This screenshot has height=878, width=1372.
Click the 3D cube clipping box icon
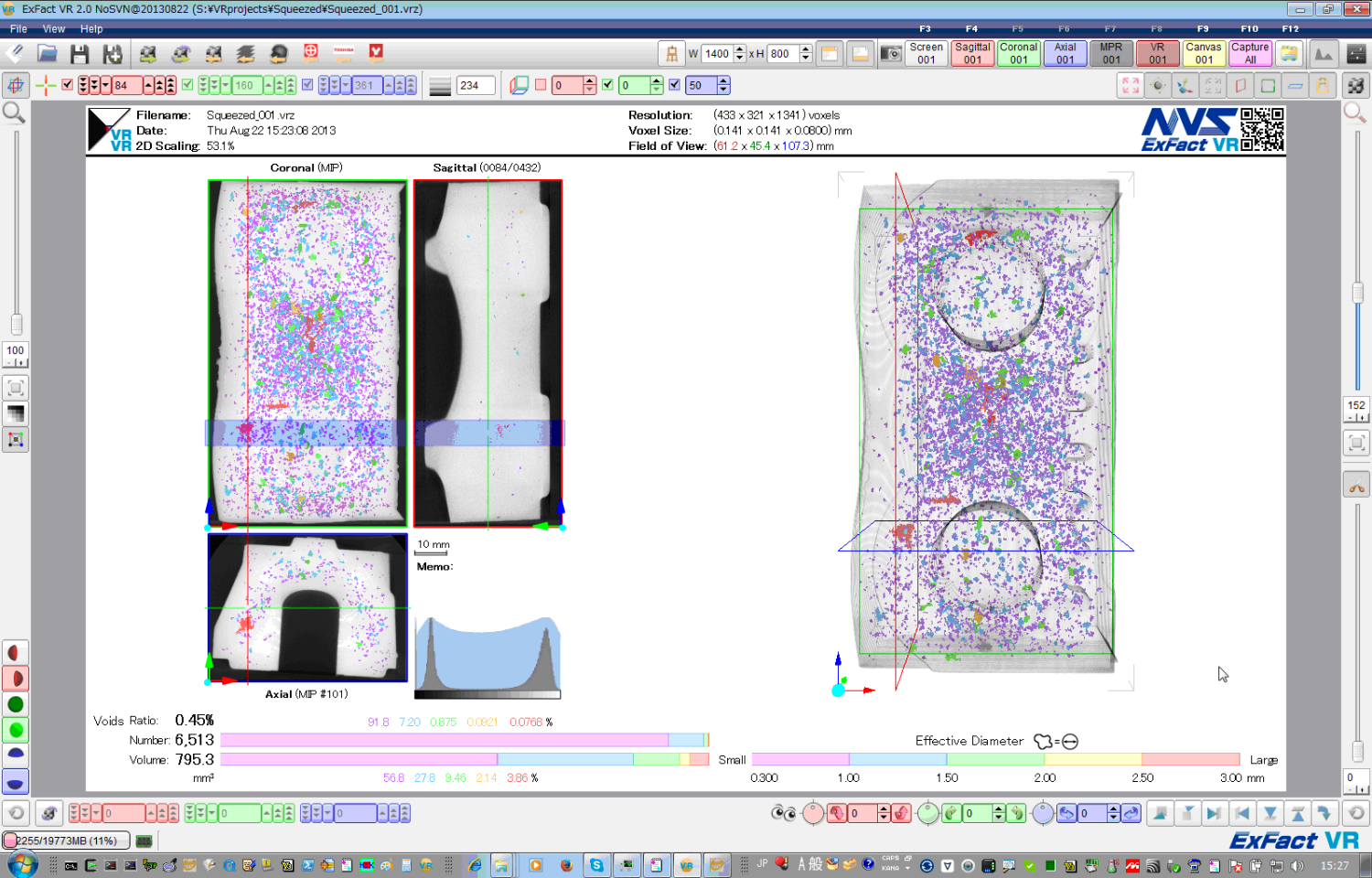519,85
